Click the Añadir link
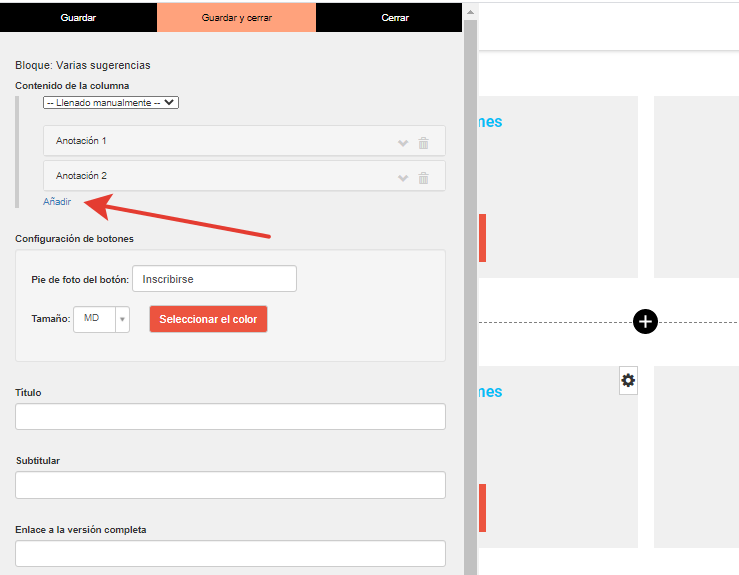Image resolution: width=739 pixels, height=575 pixels. 57,202
